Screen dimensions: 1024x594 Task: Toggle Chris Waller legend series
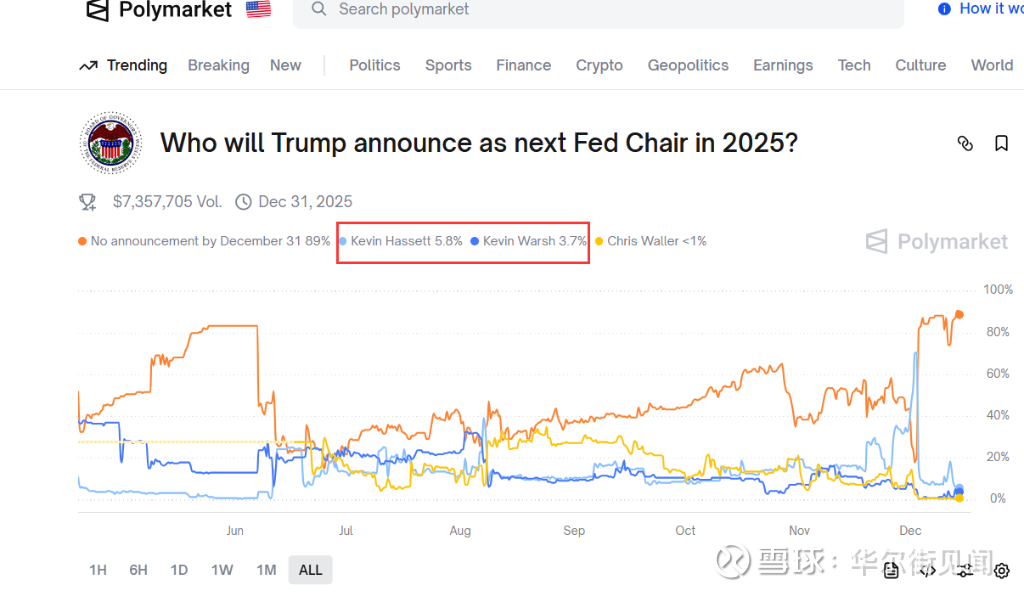click(651, 241)
